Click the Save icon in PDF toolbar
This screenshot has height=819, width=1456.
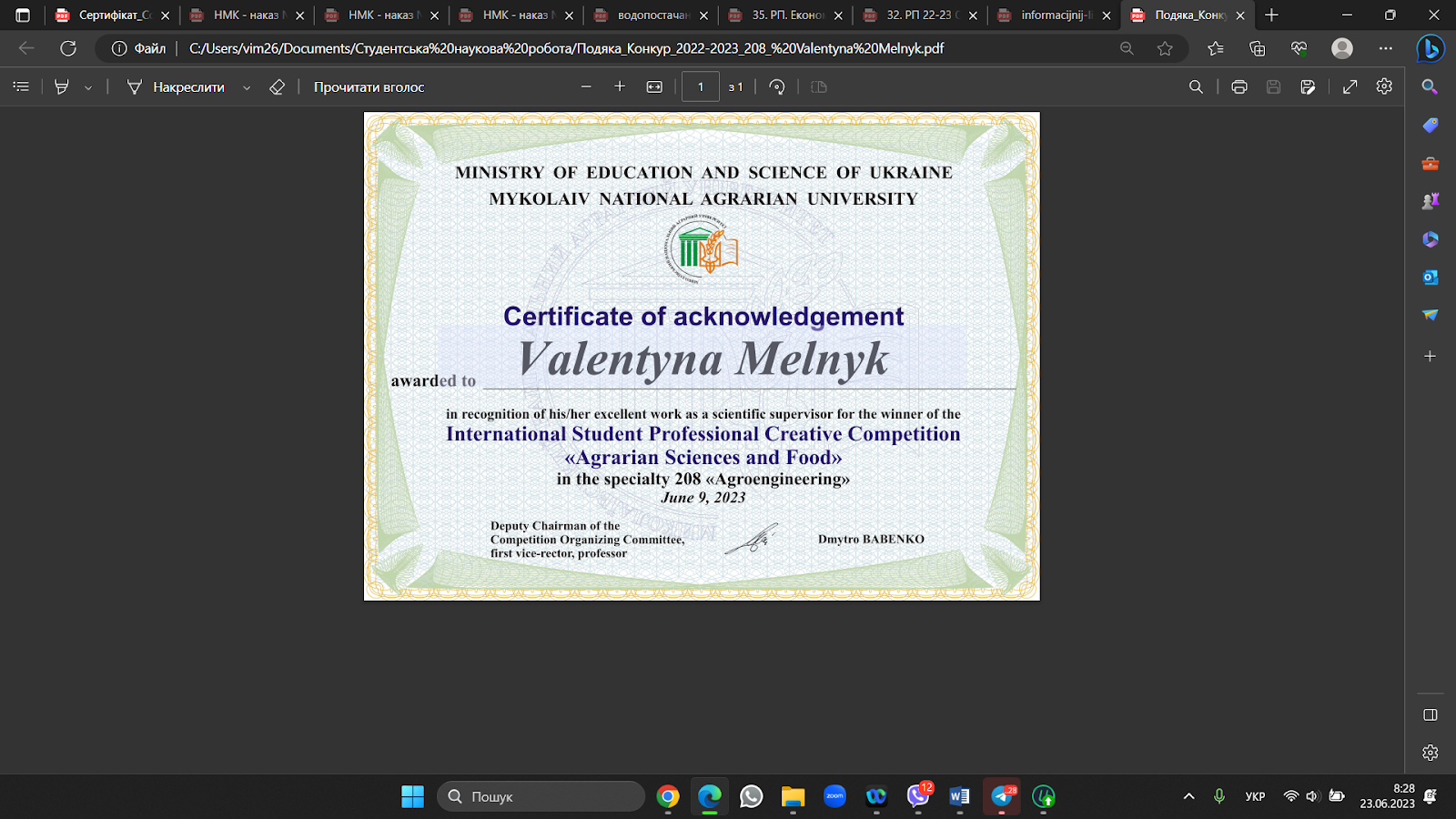[1273, 86]
